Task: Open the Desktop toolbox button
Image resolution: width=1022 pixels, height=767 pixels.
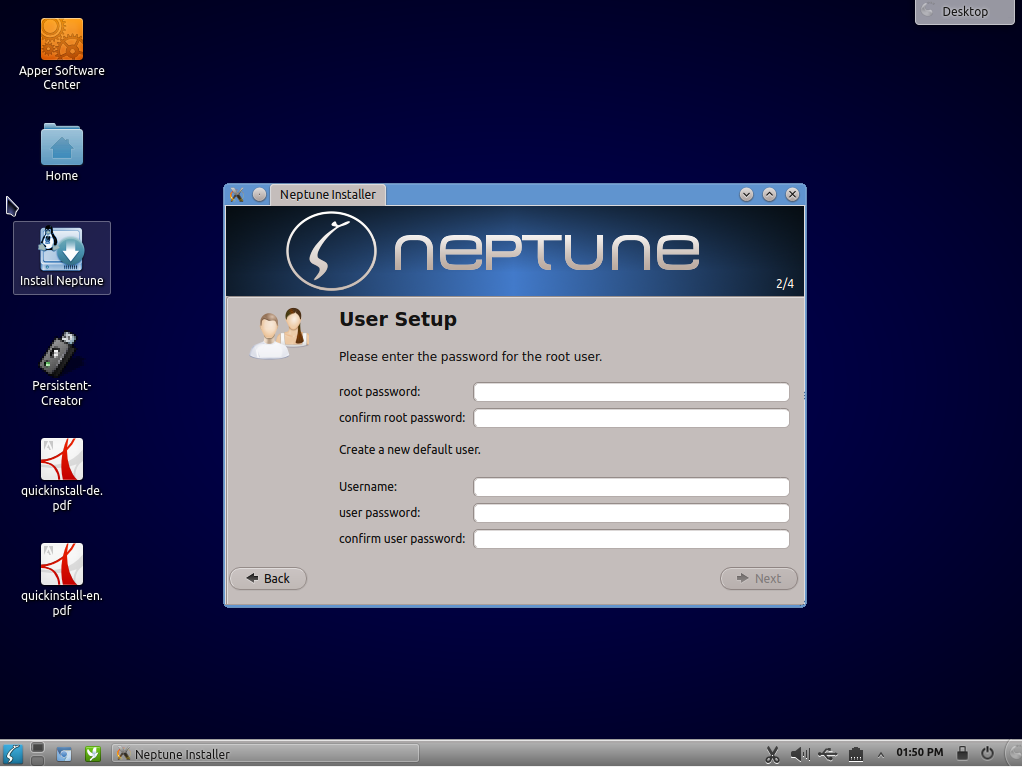Action: (965, 12)
